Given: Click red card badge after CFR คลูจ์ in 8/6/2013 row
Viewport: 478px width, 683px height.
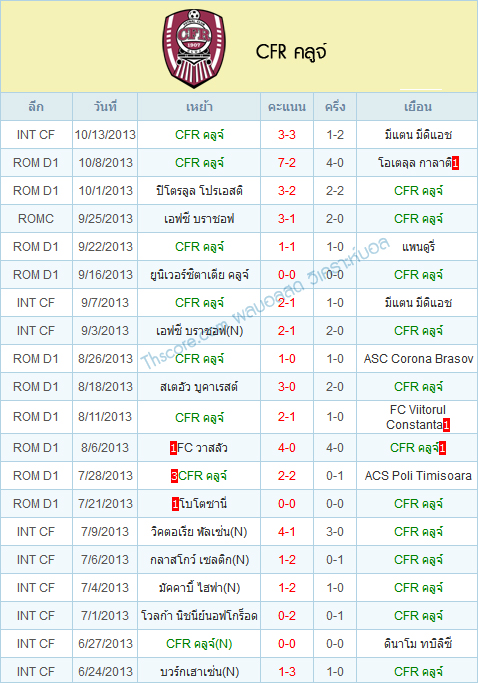Looking at the screenshot, I should pyautogui.click(x=442, y=448).
